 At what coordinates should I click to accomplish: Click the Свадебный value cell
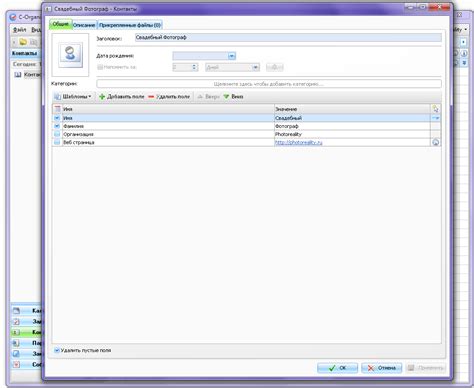352,118
